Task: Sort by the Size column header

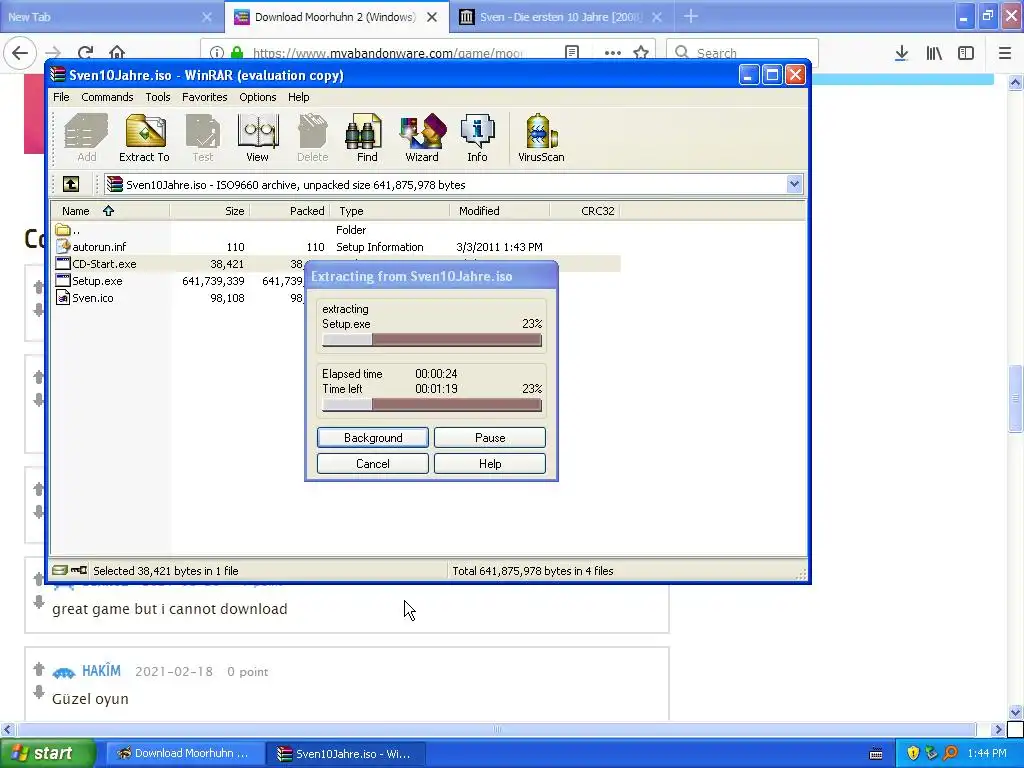Action: click(210, 211)
